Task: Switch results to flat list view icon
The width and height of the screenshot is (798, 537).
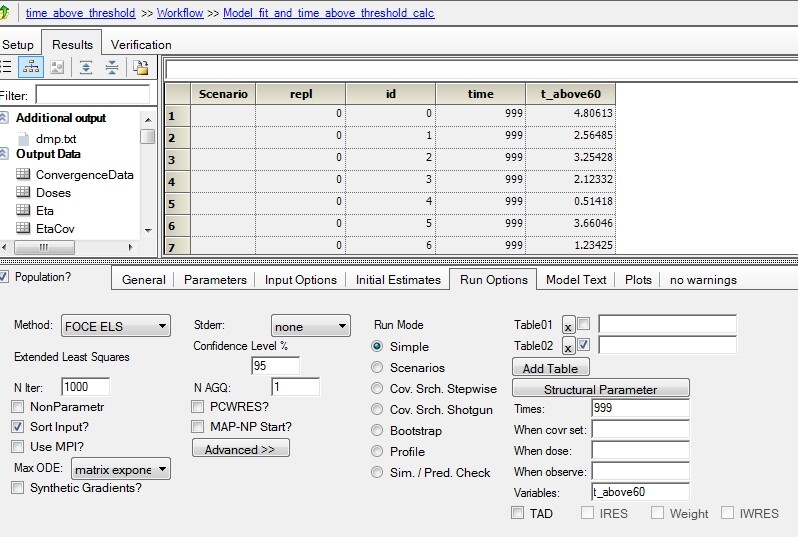Action: (5, 67)
